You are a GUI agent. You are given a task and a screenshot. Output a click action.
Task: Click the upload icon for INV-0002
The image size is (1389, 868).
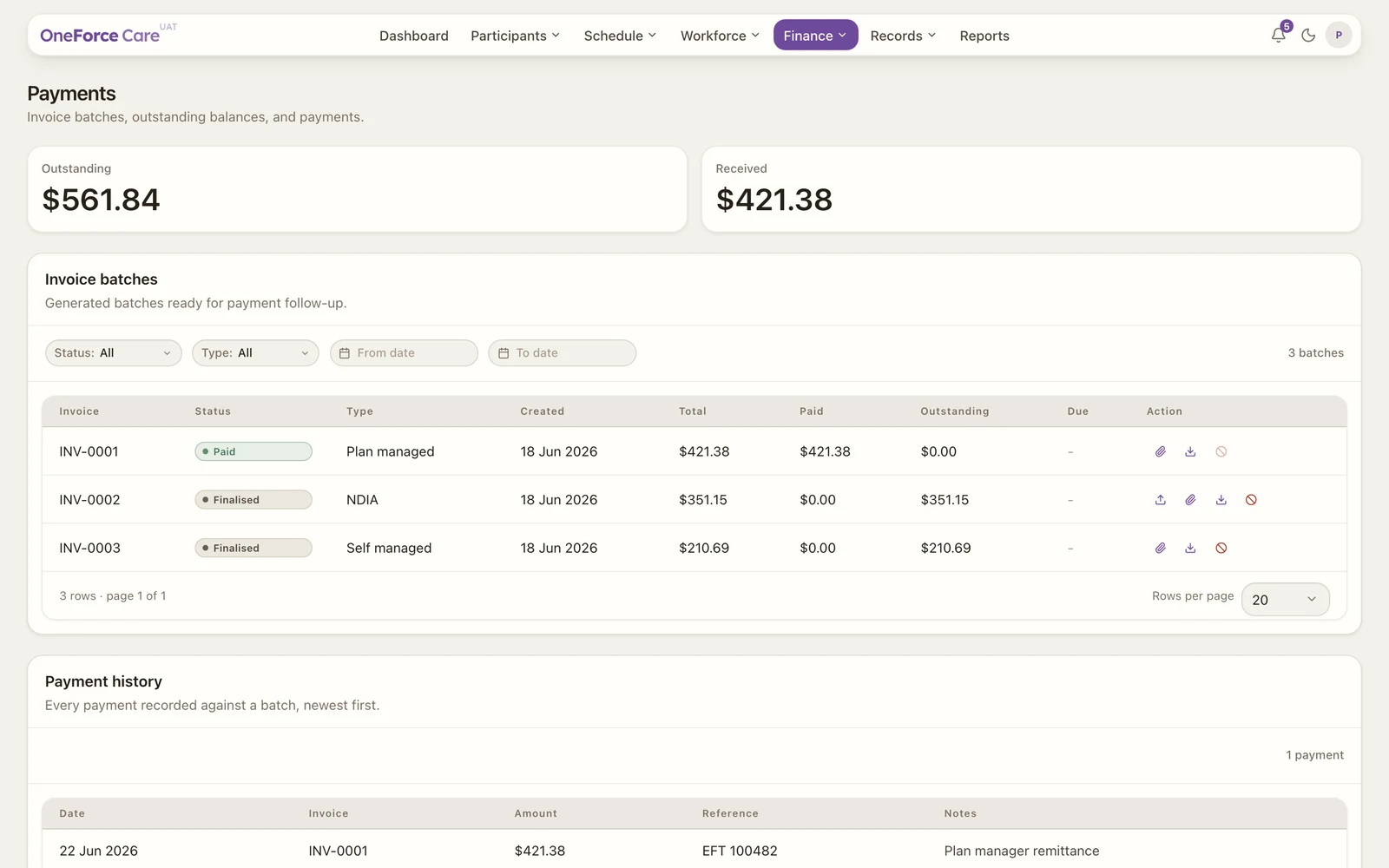tap(1160, 500)
